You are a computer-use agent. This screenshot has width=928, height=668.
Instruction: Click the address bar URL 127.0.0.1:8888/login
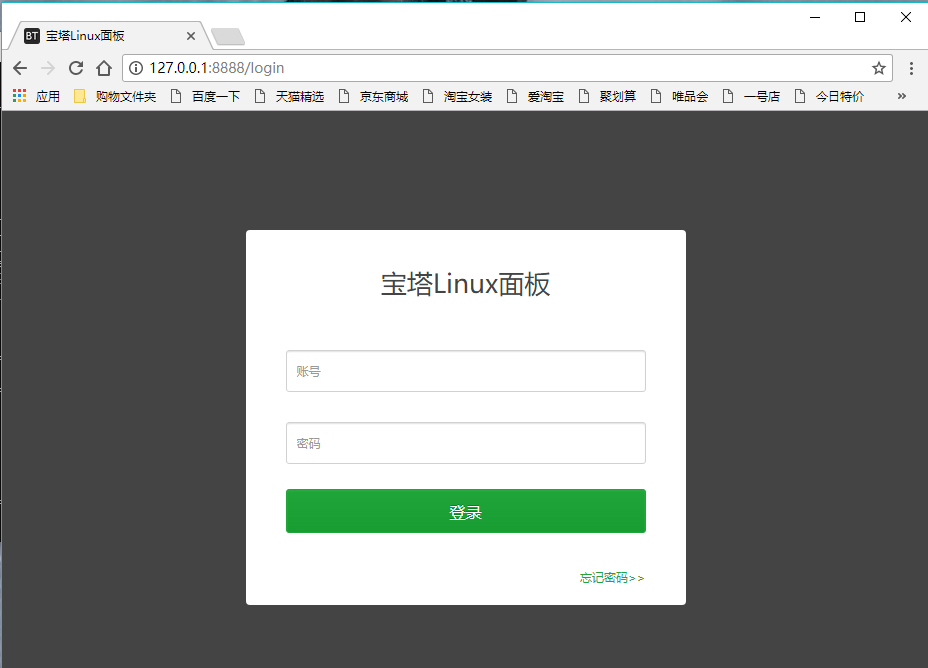tap(217, 68)
